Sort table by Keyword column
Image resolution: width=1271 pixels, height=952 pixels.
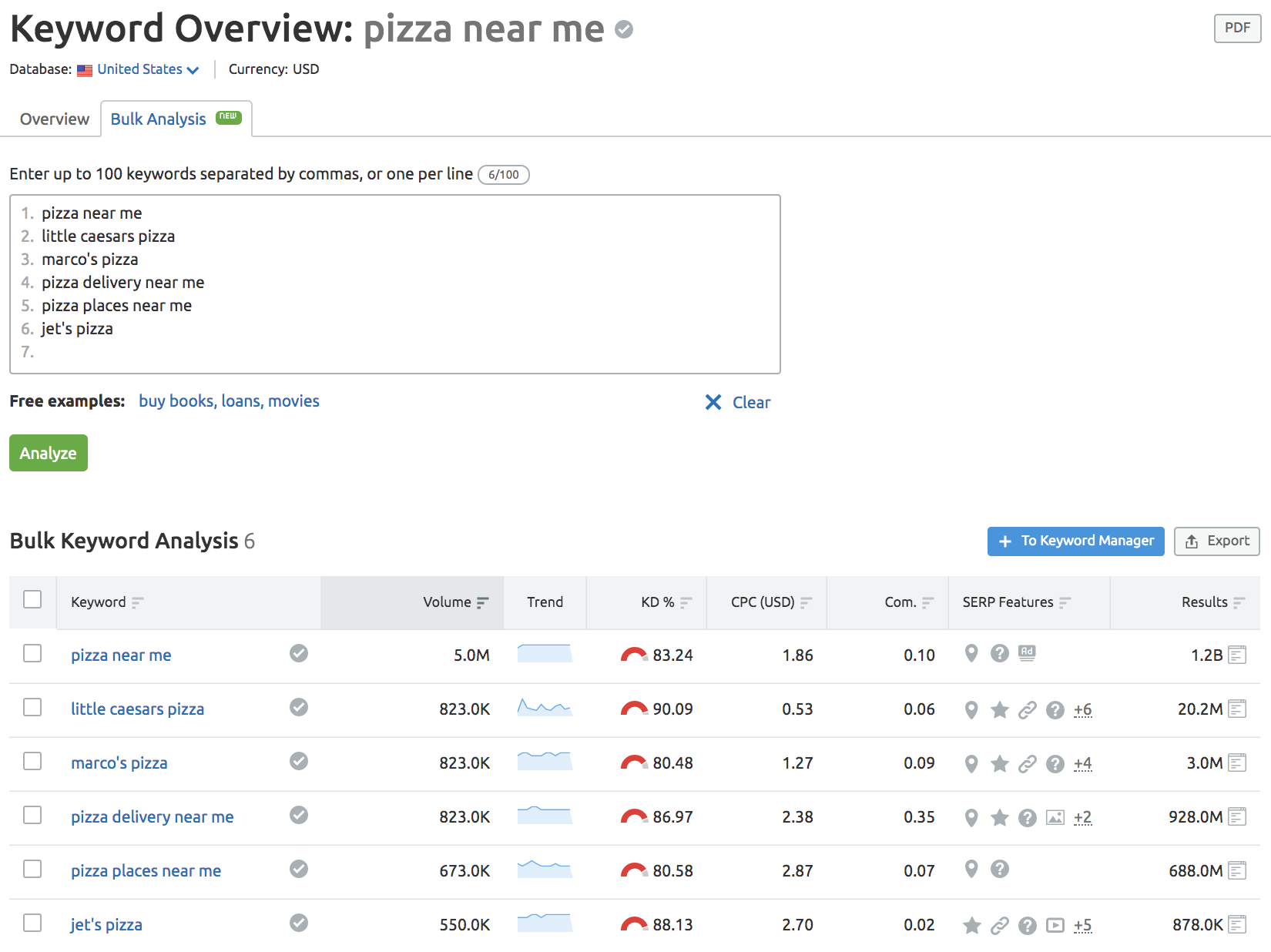(107, 602)
